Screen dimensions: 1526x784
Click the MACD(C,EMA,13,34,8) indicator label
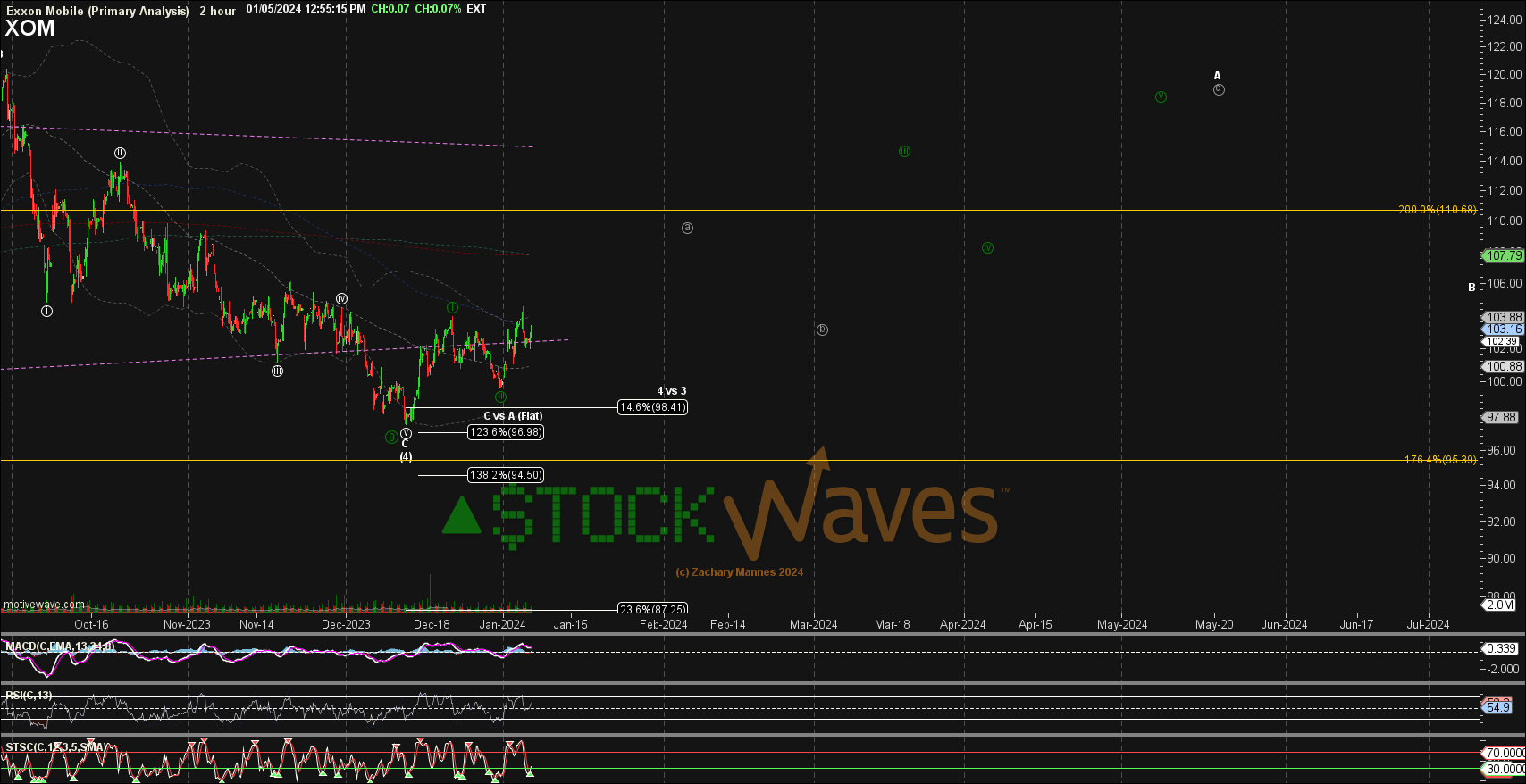click(60, 646)
